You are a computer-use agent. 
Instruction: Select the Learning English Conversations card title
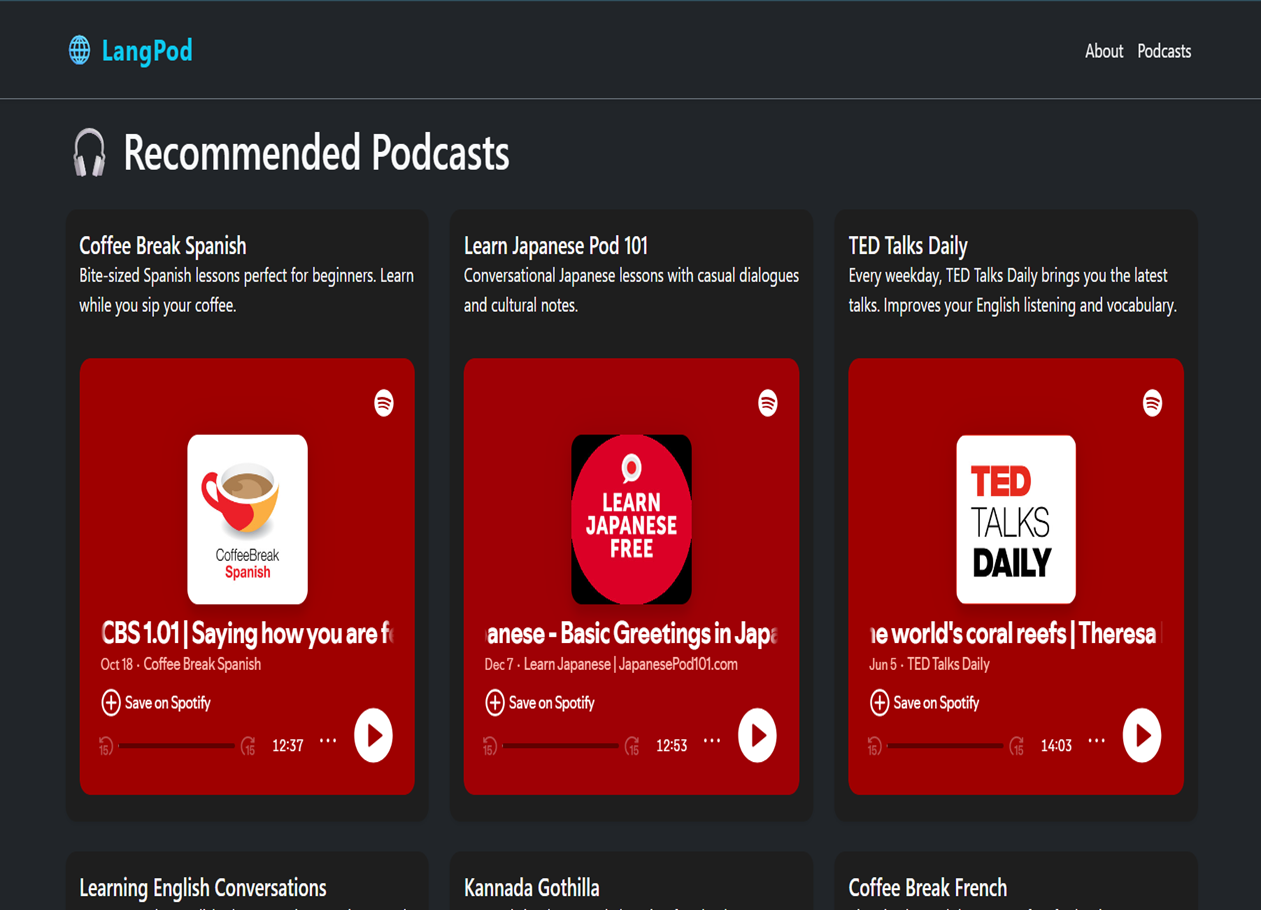tap(203, 888)
